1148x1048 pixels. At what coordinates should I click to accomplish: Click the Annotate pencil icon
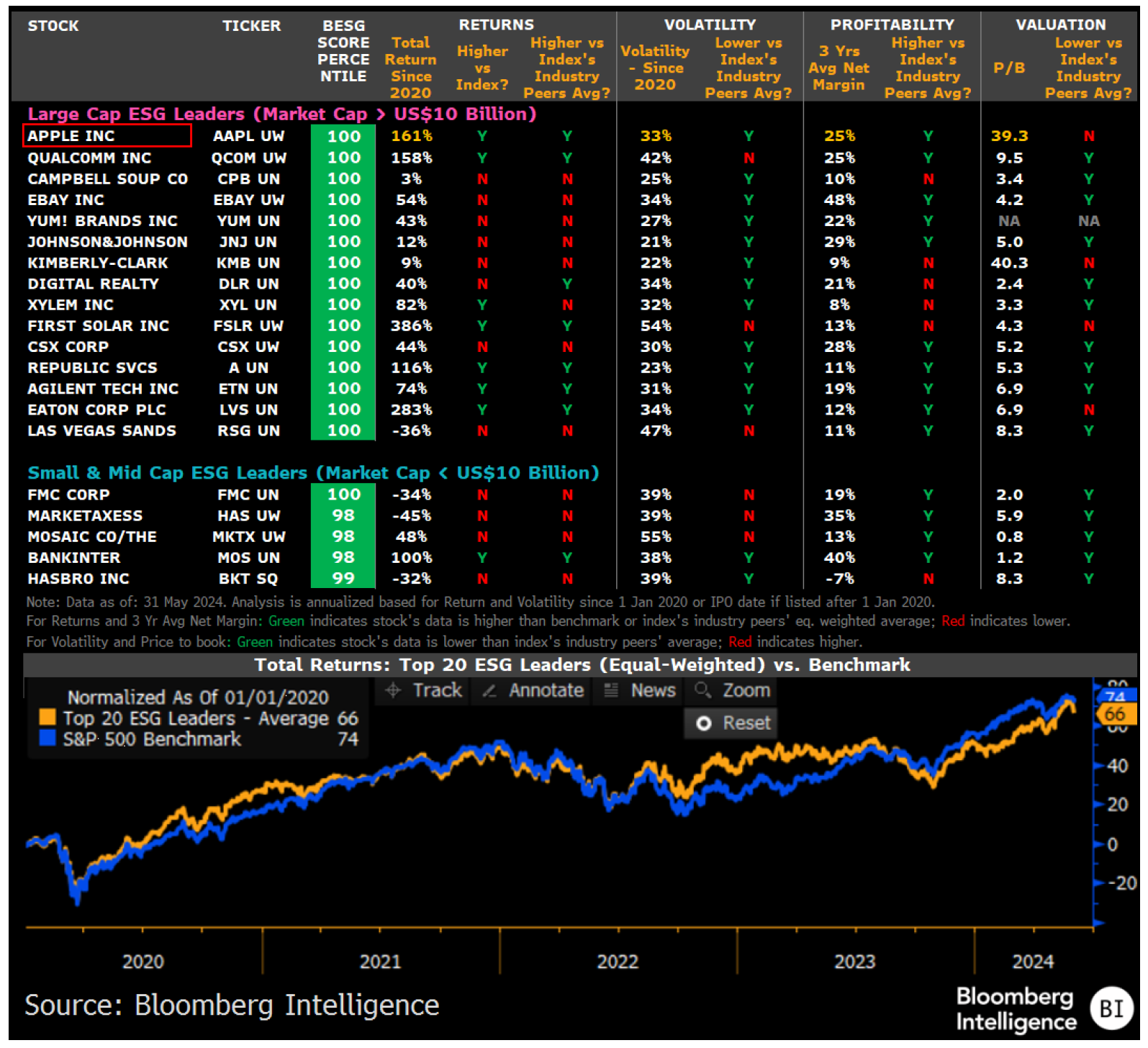(x=489, y=691)
